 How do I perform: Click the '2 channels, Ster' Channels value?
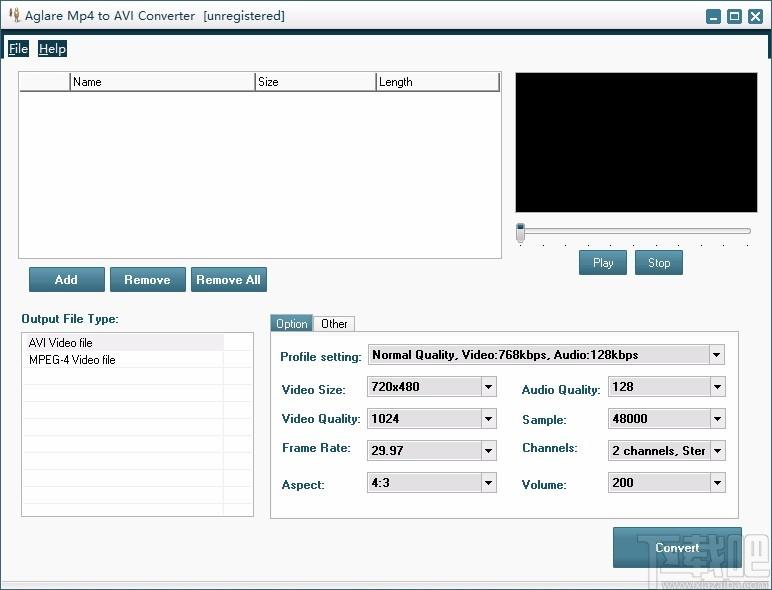(x=659, y=451)
